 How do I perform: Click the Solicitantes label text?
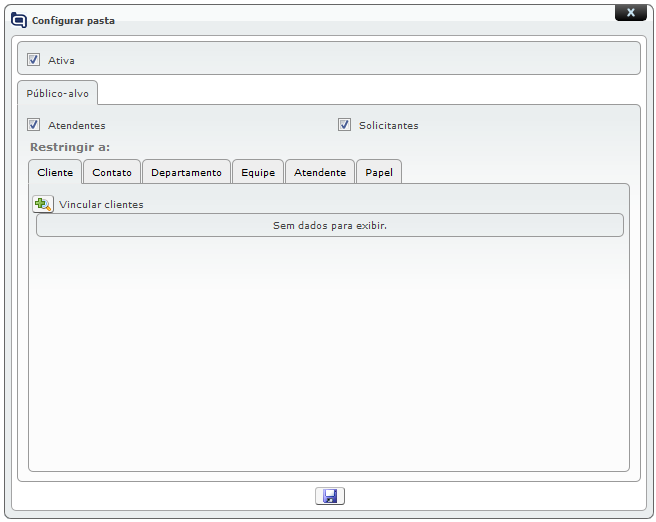pos(388,126)
